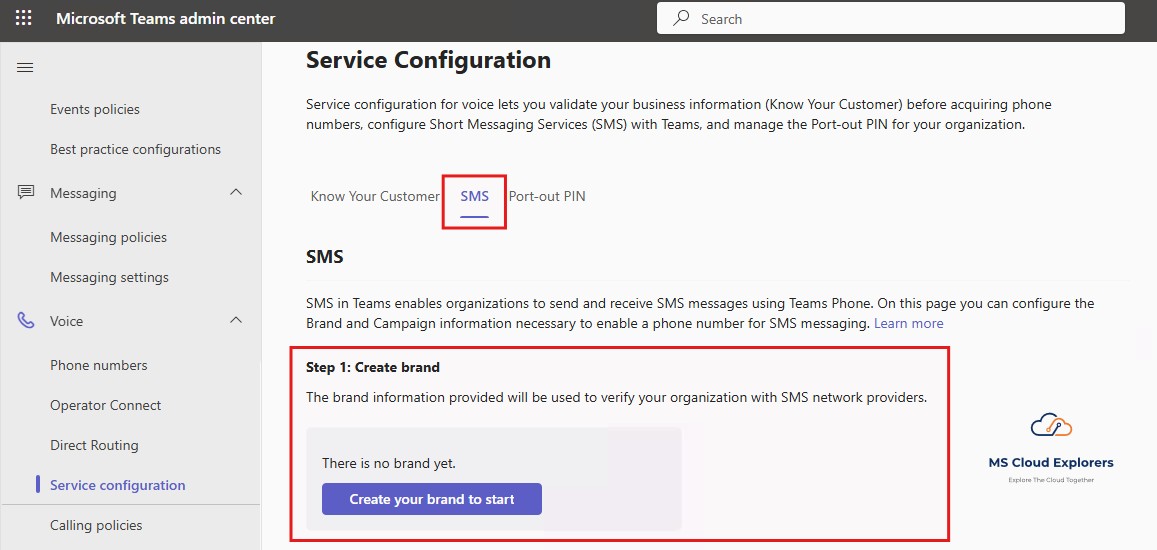The width and height of the screenshot is (1157, 550).
Task: Open Best practice configurations
Action: tap(136, 149)
